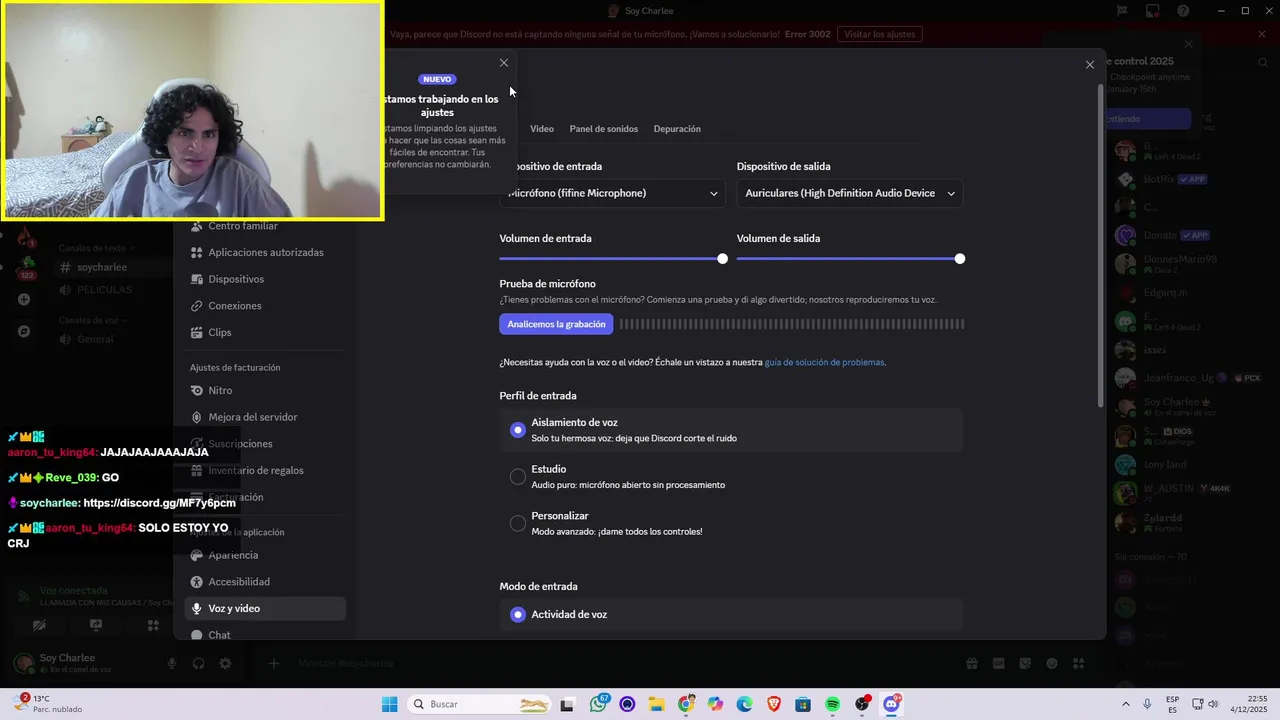Open the discover servers compass icon
Viewport: 1280px width, 720px height.
tap(24, 331)
